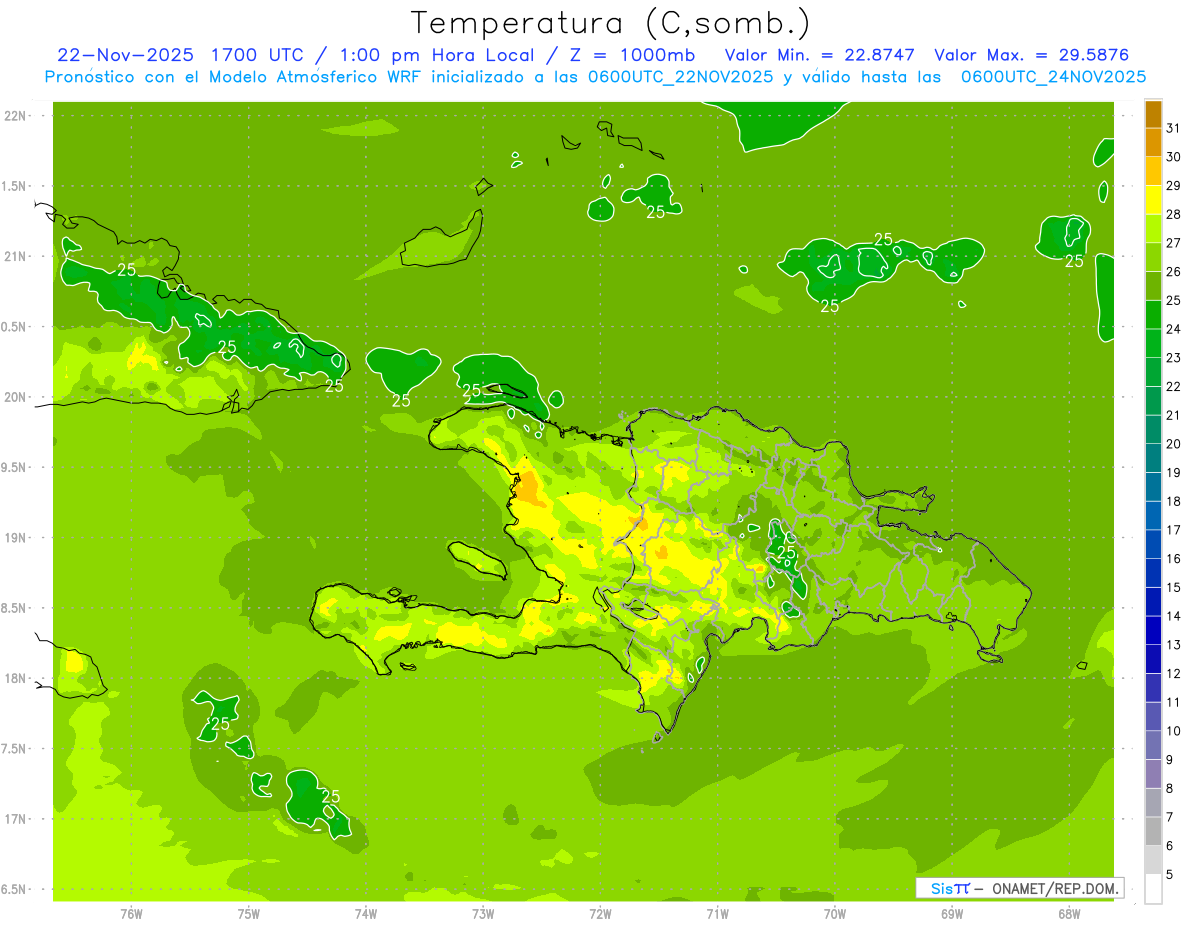The image size is (1200, 927).
Task: Click the colorbar label '16'
Action: click(1174, 559)
